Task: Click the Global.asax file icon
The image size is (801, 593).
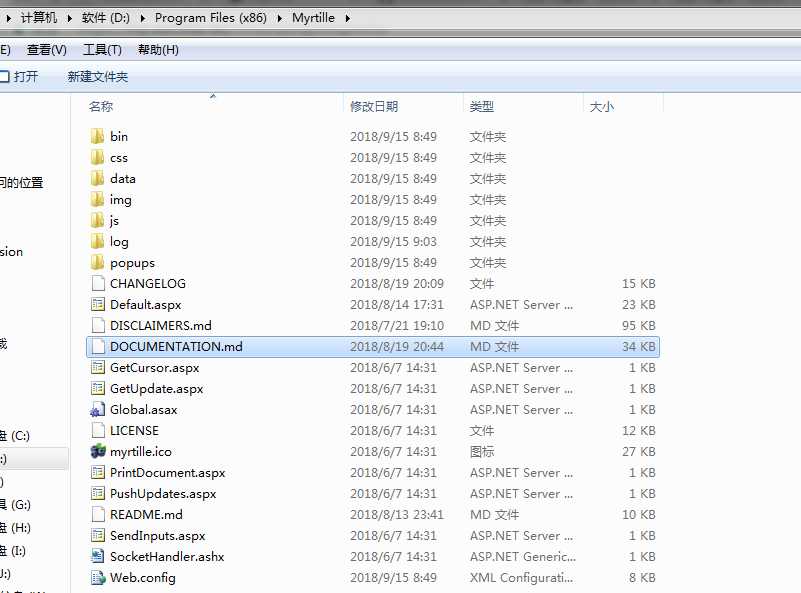Action: tap(98, 409)
